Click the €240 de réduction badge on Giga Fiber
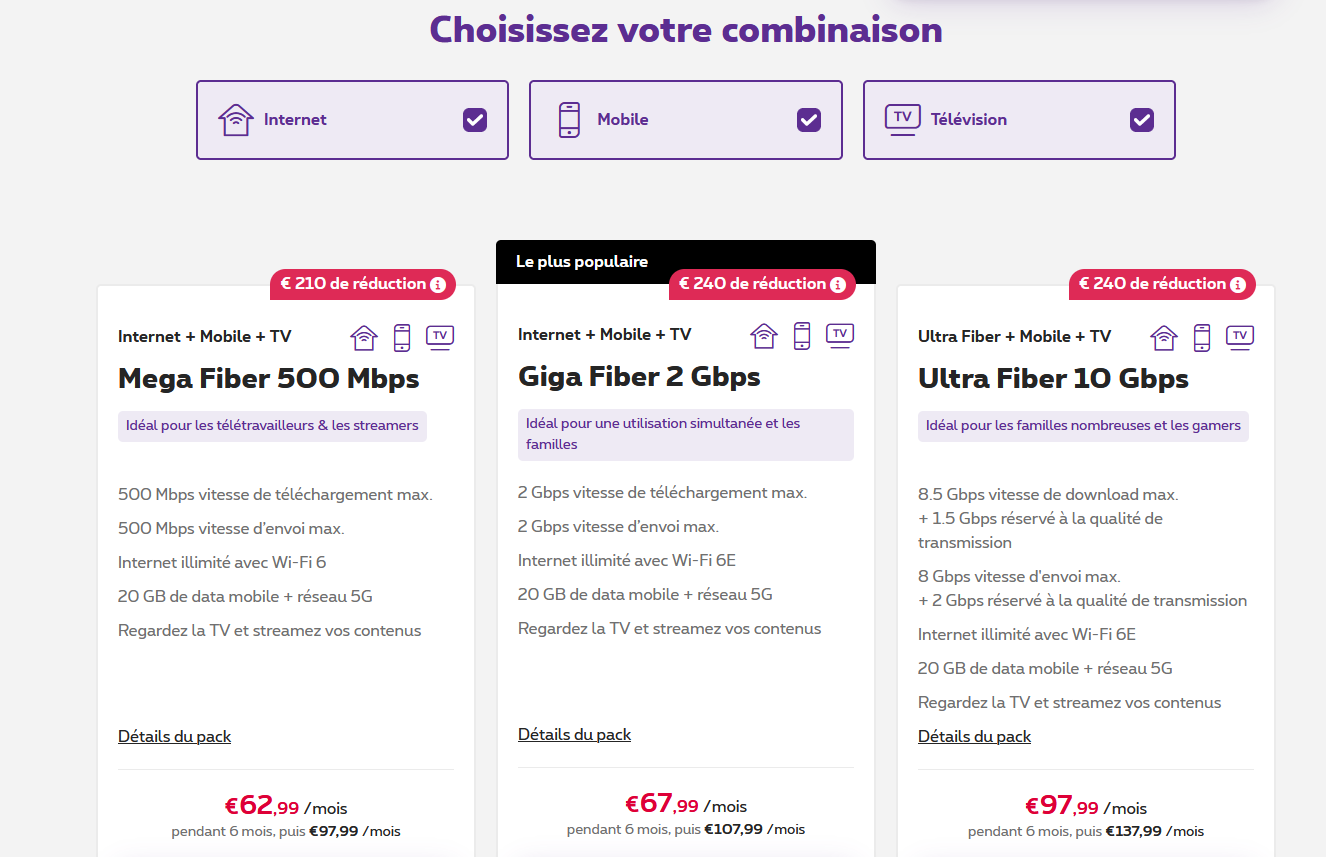1326x857 pixels. pyautogui.click(x=752, y=284)
